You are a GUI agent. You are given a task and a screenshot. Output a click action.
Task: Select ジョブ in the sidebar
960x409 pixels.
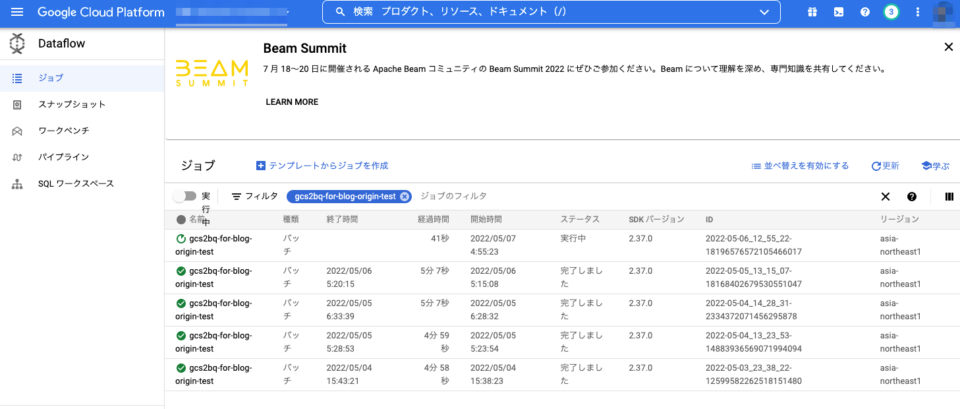coord(82,78)
